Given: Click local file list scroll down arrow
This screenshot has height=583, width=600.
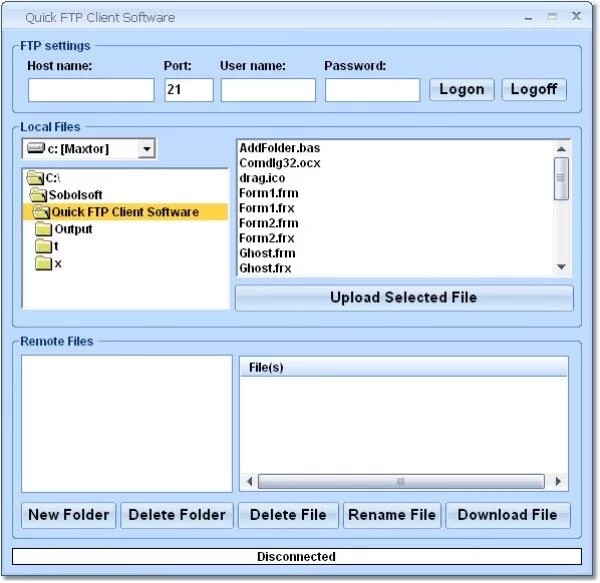Looking at the screenshot, I should tap(561, 267).
